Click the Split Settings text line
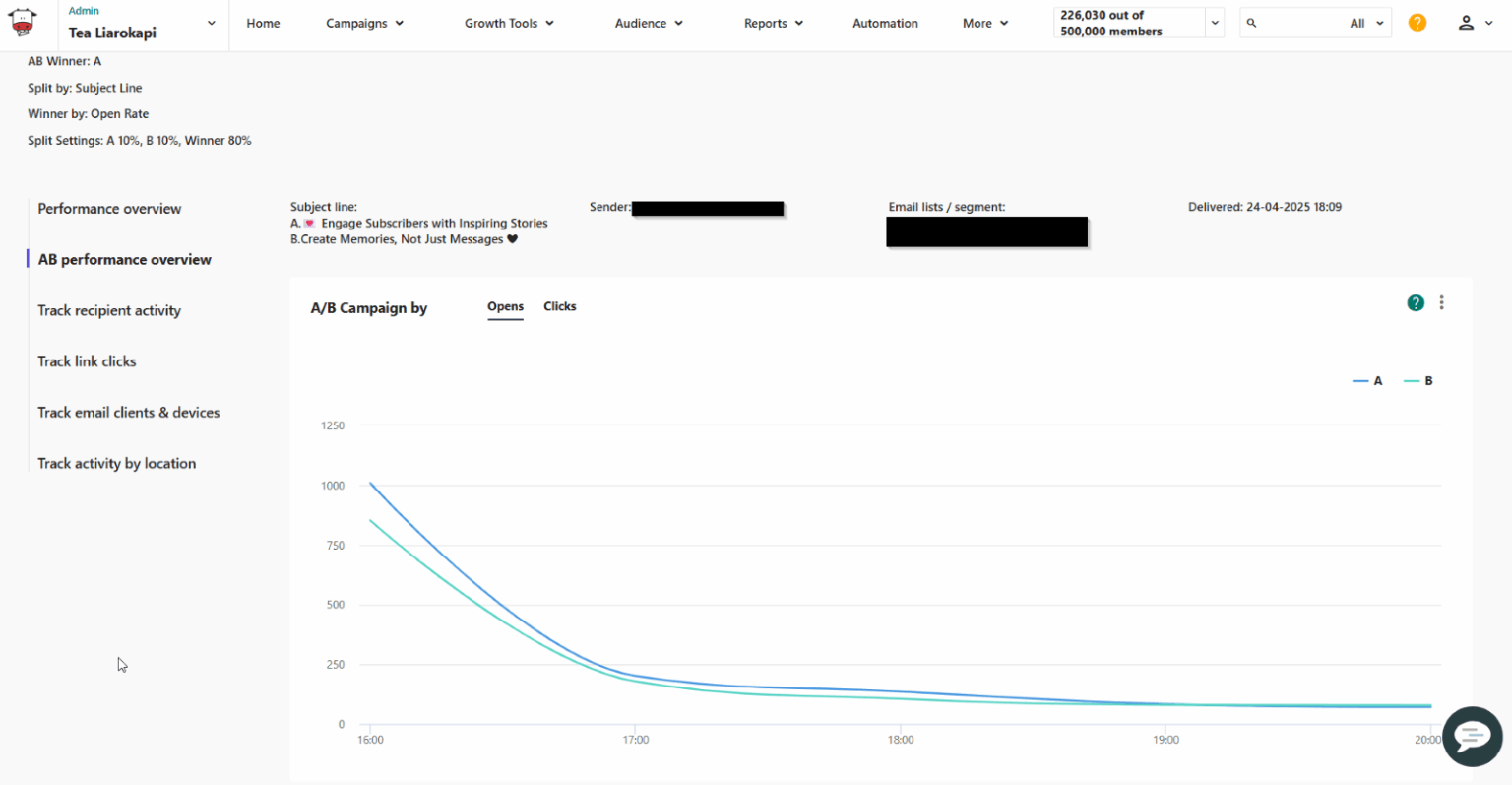The image size is (1512, 785). point(140,141)
